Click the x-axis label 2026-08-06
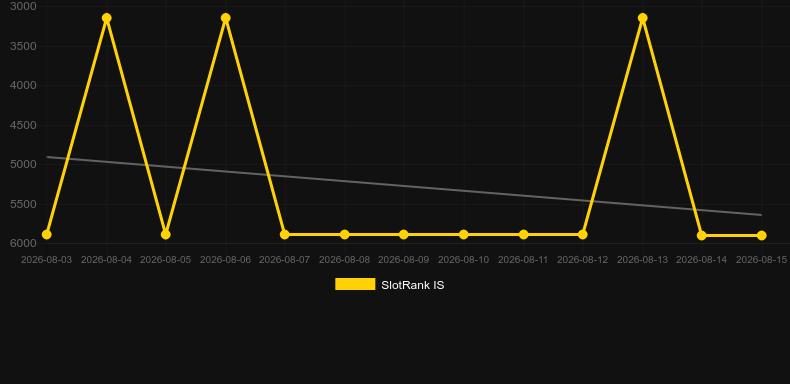 225,260
